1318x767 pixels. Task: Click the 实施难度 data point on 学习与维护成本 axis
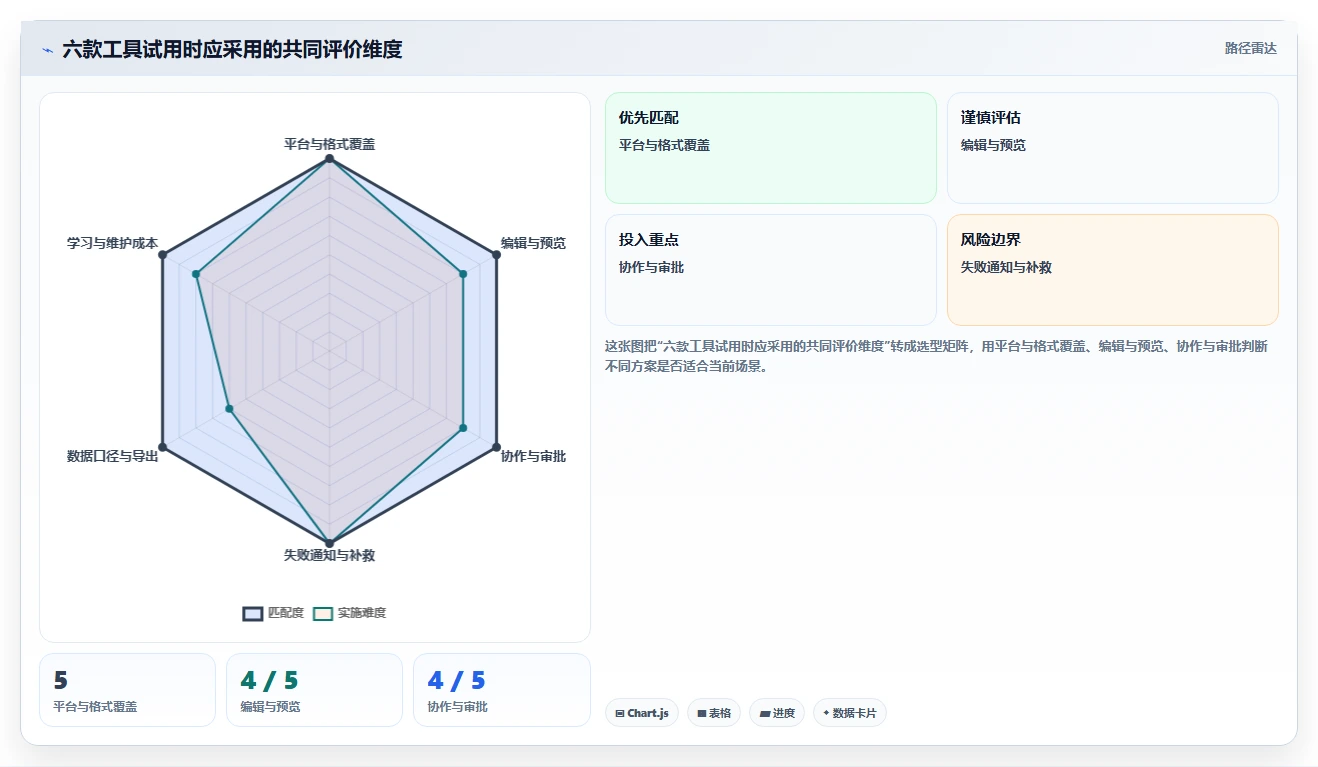[197, 274]
